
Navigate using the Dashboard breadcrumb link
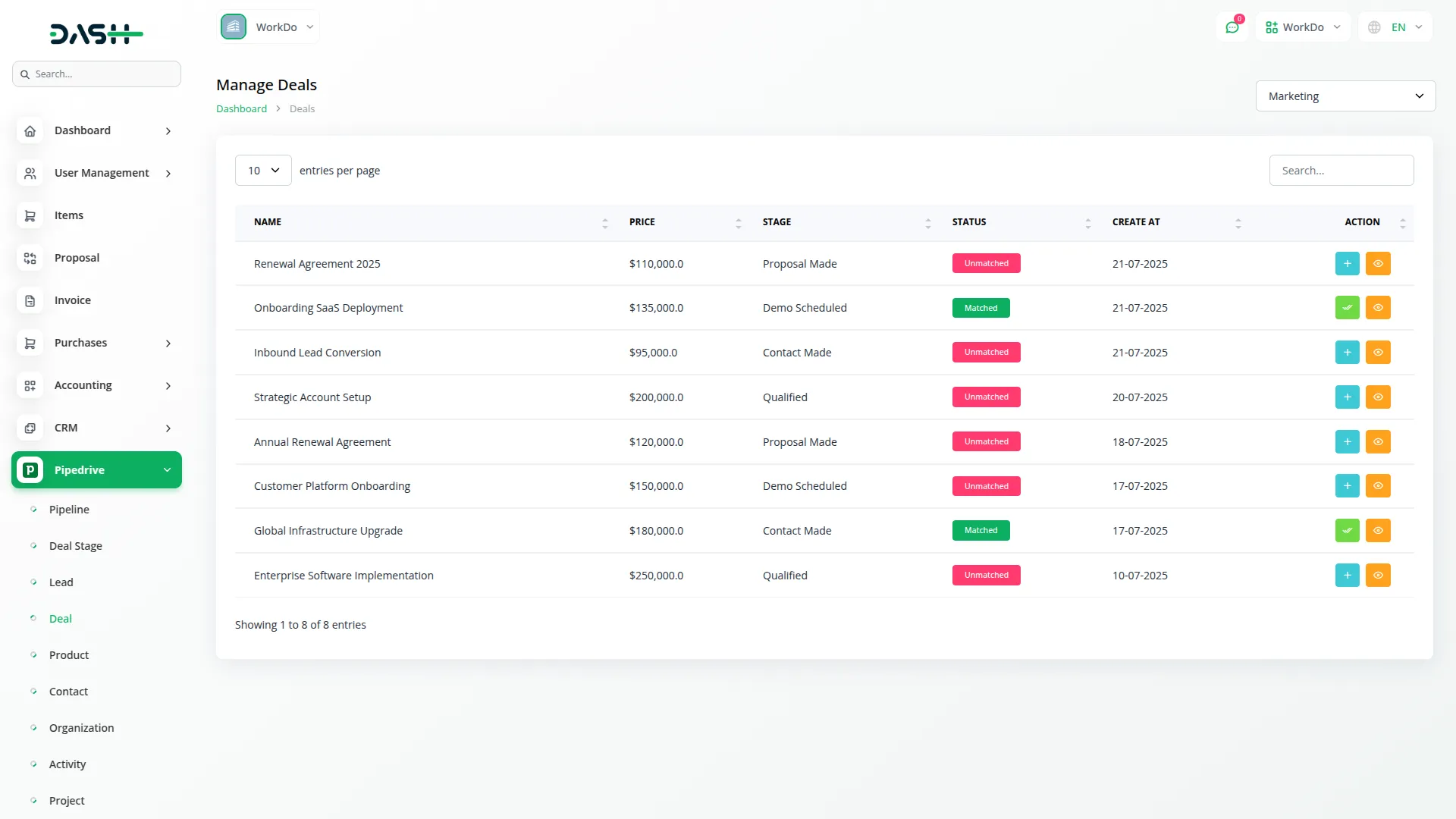240,108
